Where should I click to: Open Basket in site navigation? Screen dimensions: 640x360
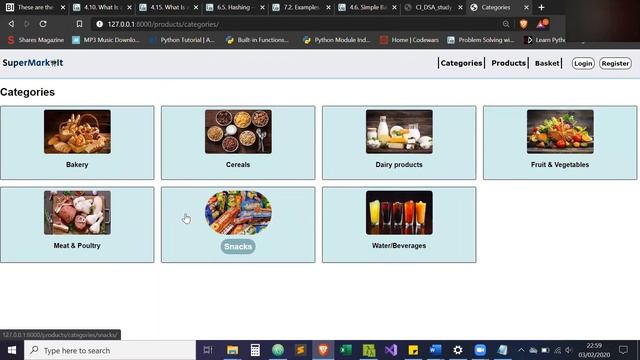pos(547,63)
